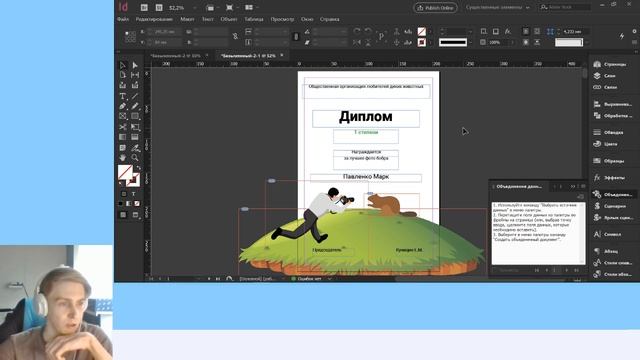Open preflight status dropdown near Ошибок нет
This screenshot has width=640, height=360.
[x=329, y=279]
